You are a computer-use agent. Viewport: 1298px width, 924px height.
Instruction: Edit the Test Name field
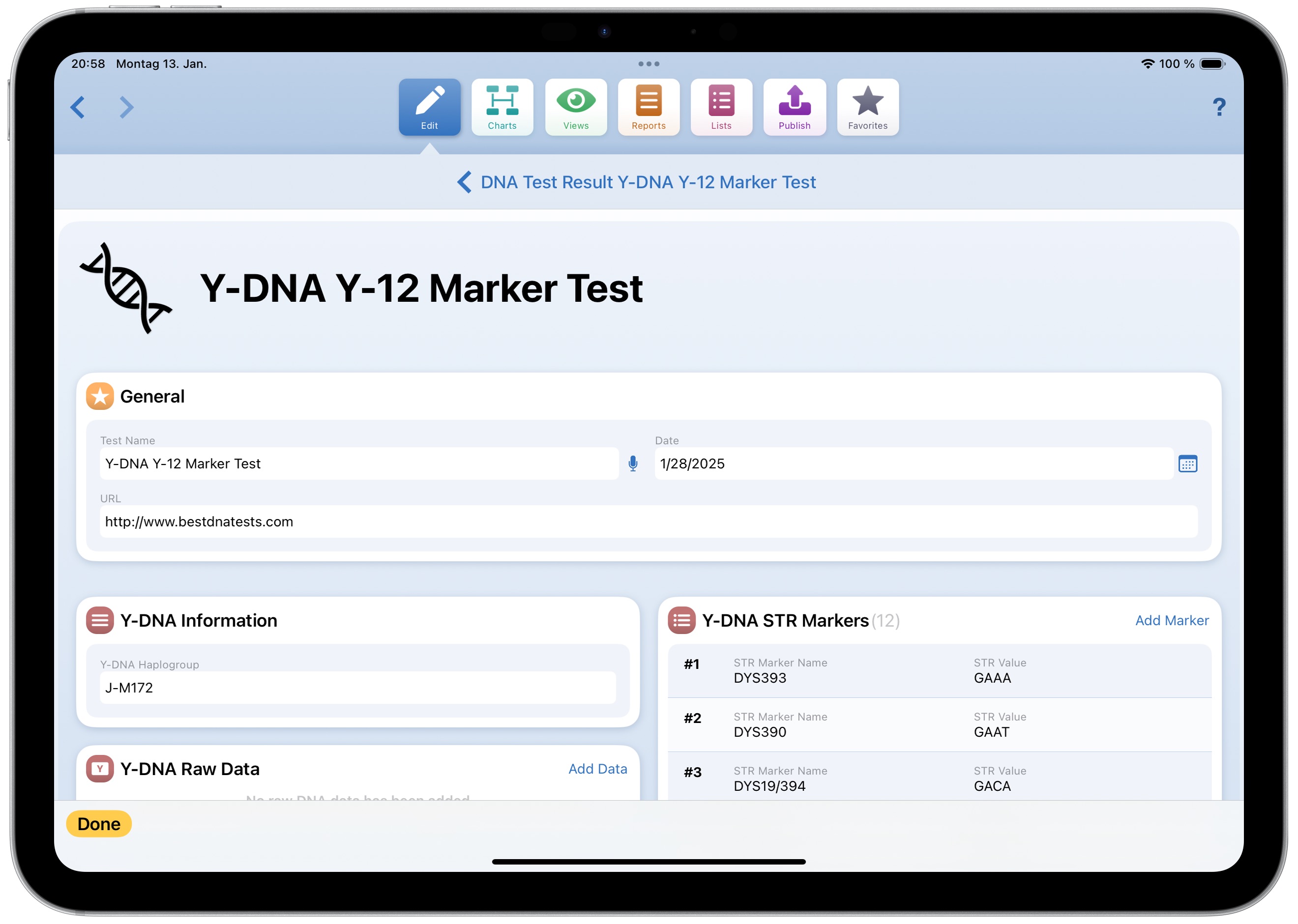[x=358, y=463]
